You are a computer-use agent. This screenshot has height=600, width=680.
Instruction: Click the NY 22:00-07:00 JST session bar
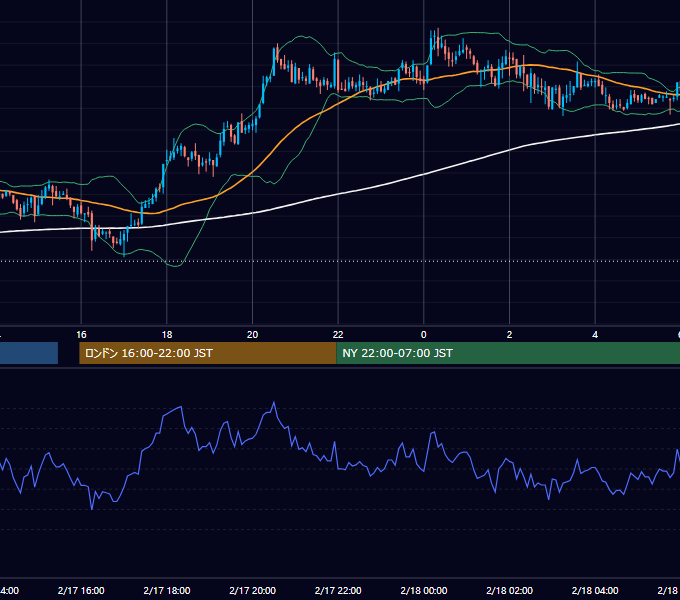click(508, 353)
